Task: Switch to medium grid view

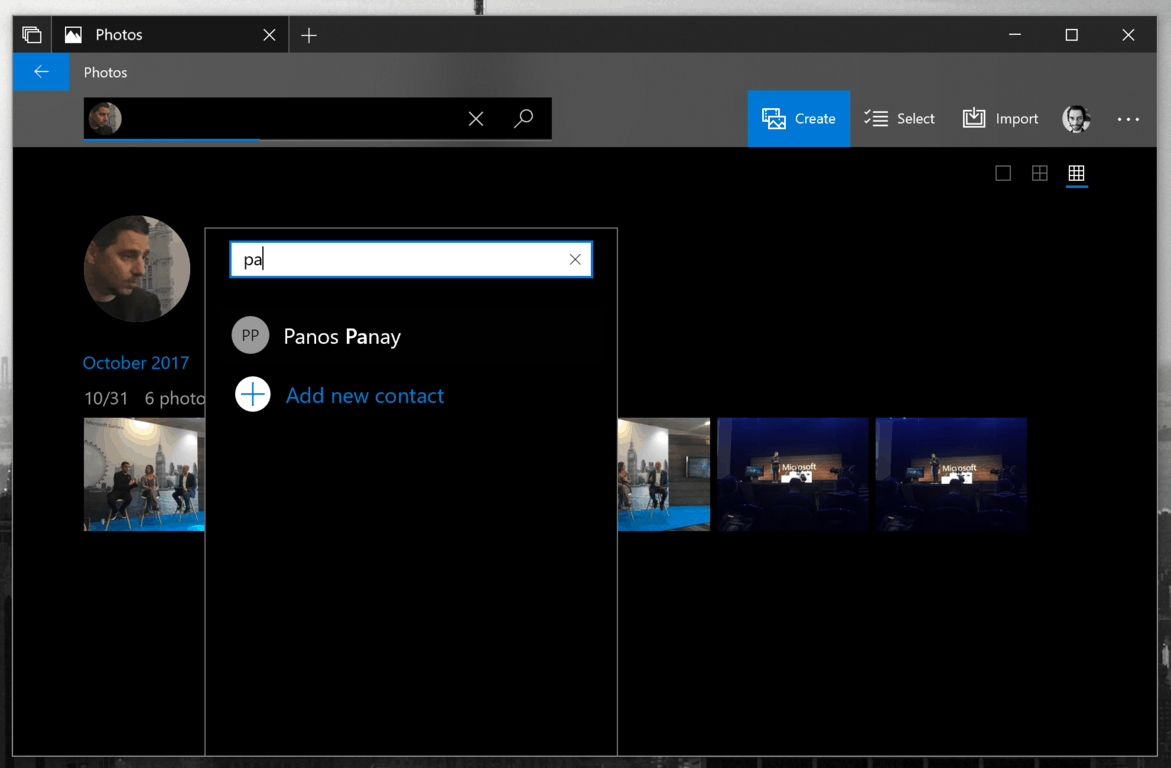Action: point(1040,173)
